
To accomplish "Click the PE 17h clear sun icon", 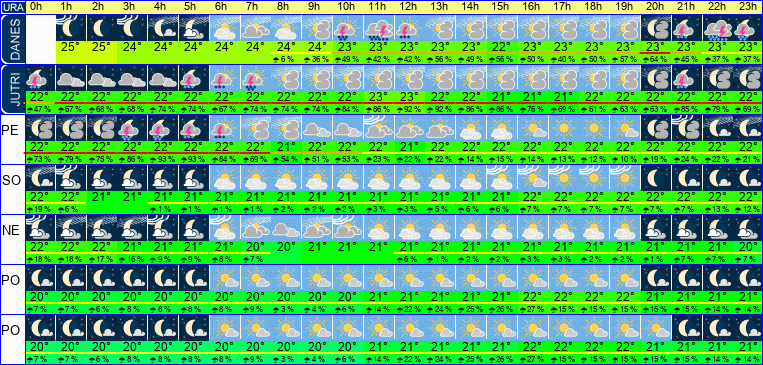I will (563, 128).
